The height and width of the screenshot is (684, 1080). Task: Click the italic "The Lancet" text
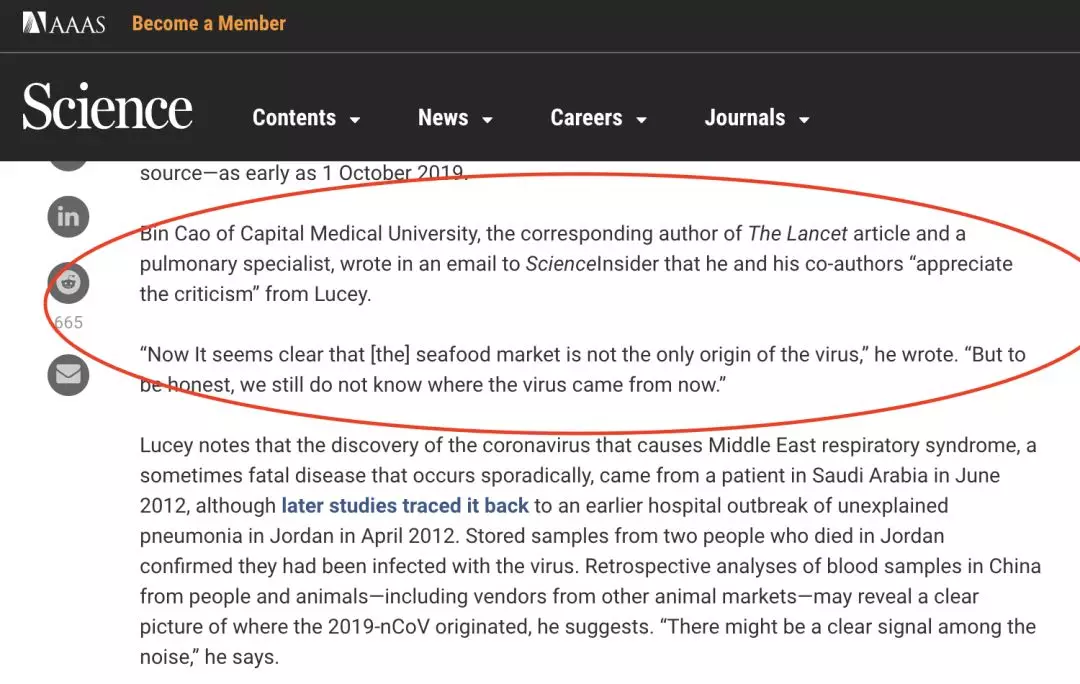pos(797,234)
